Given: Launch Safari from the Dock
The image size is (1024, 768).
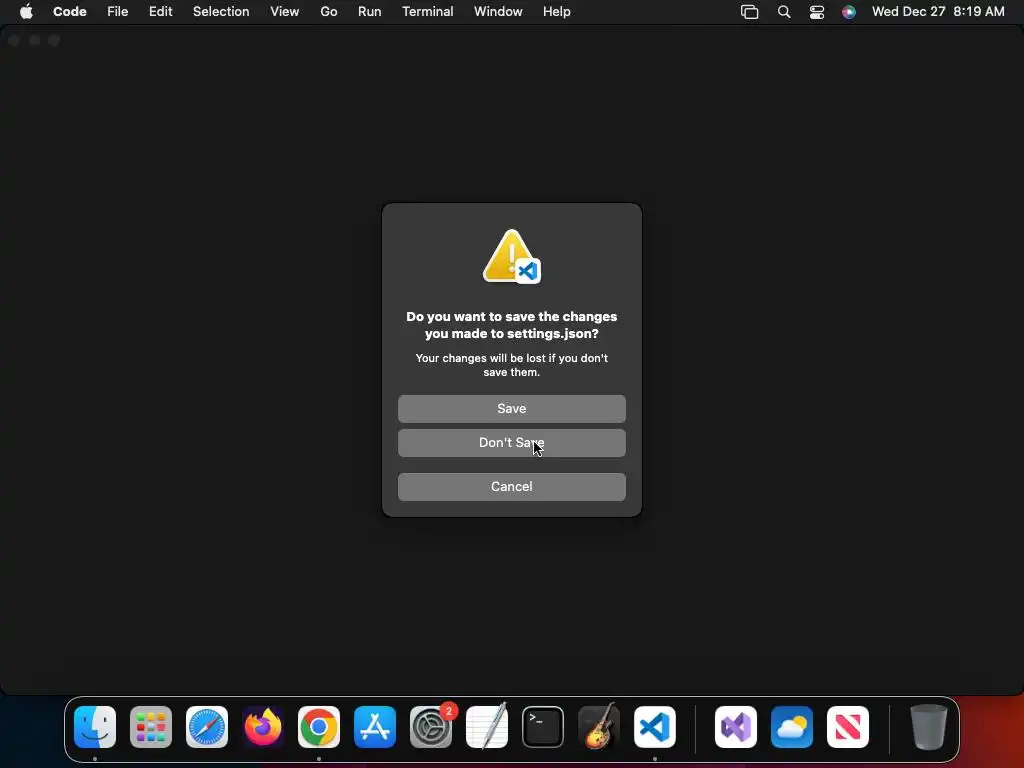Looking at the screenshot, I should [207, 727].
